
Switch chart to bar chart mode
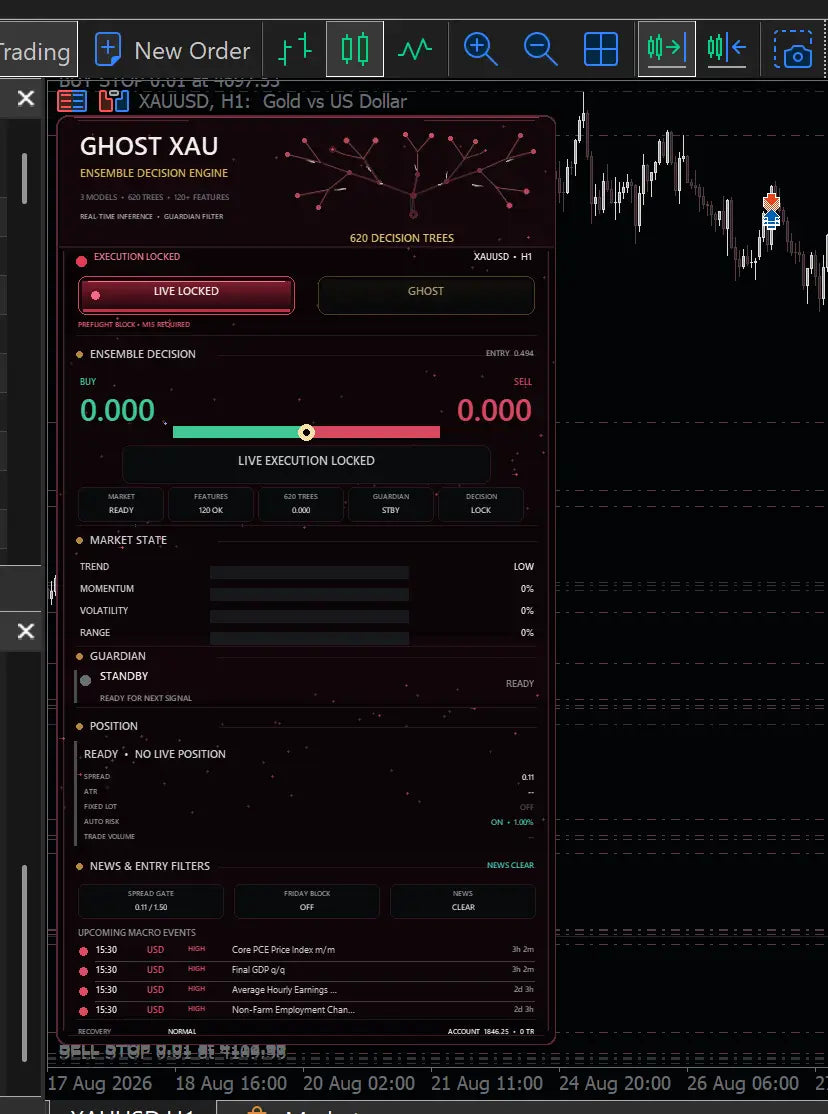[295, 49]
